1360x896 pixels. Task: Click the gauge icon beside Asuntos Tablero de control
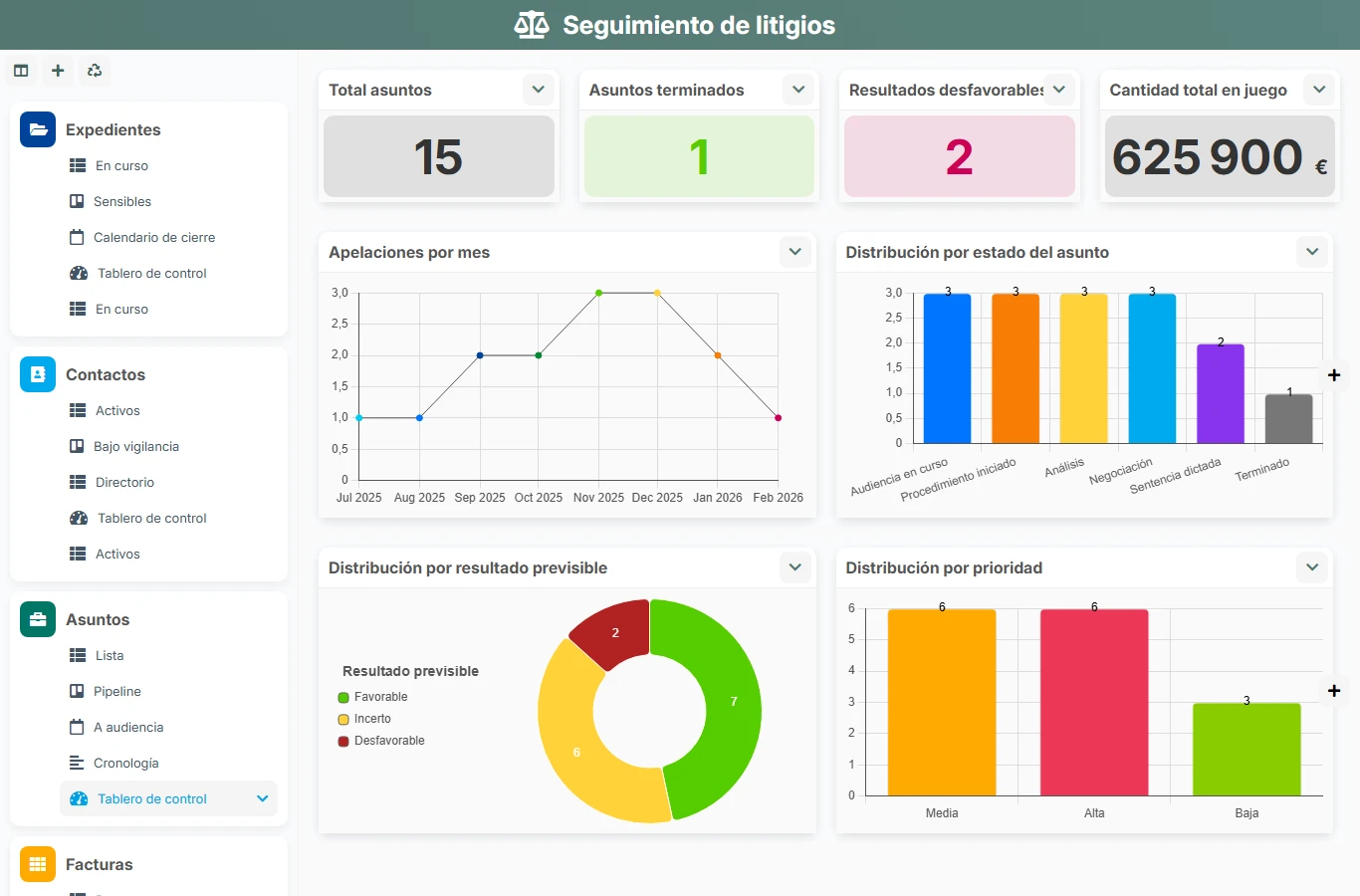point(79,798)
